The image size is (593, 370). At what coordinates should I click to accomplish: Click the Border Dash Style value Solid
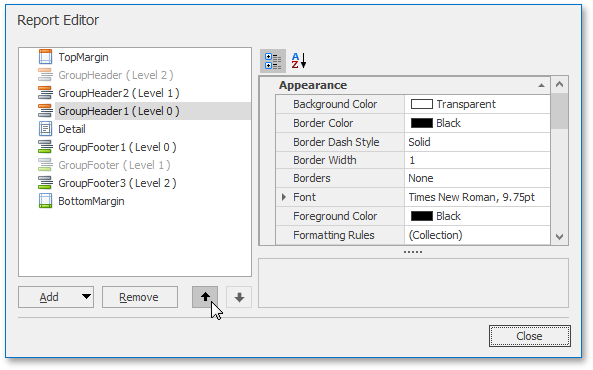coord(477,142)
